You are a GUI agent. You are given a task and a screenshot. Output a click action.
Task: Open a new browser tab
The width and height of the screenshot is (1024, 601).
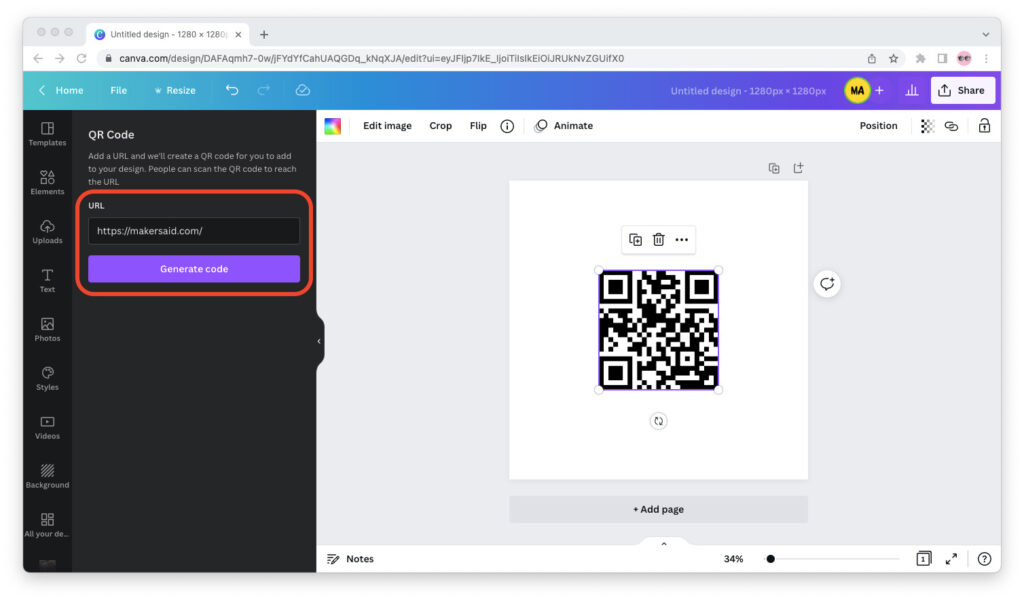264,34
